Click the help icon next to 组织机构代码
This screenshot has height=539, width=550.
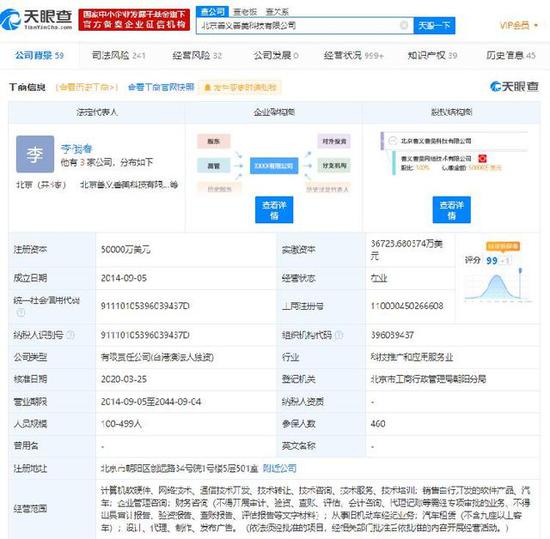(x=339, y=335)
